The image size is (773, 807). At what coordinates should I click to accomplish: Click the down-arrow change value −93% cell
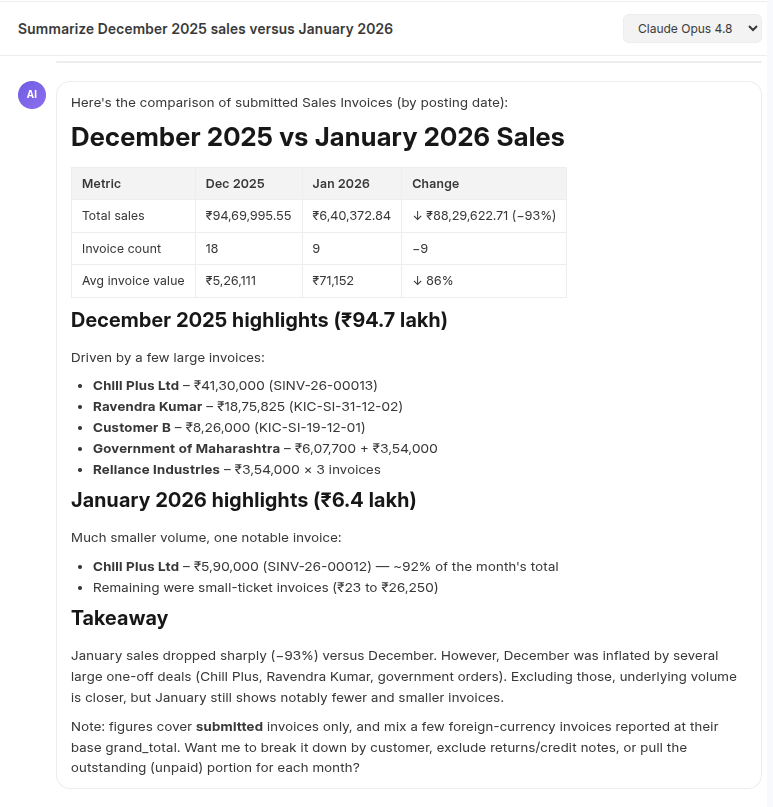[484, 216]
